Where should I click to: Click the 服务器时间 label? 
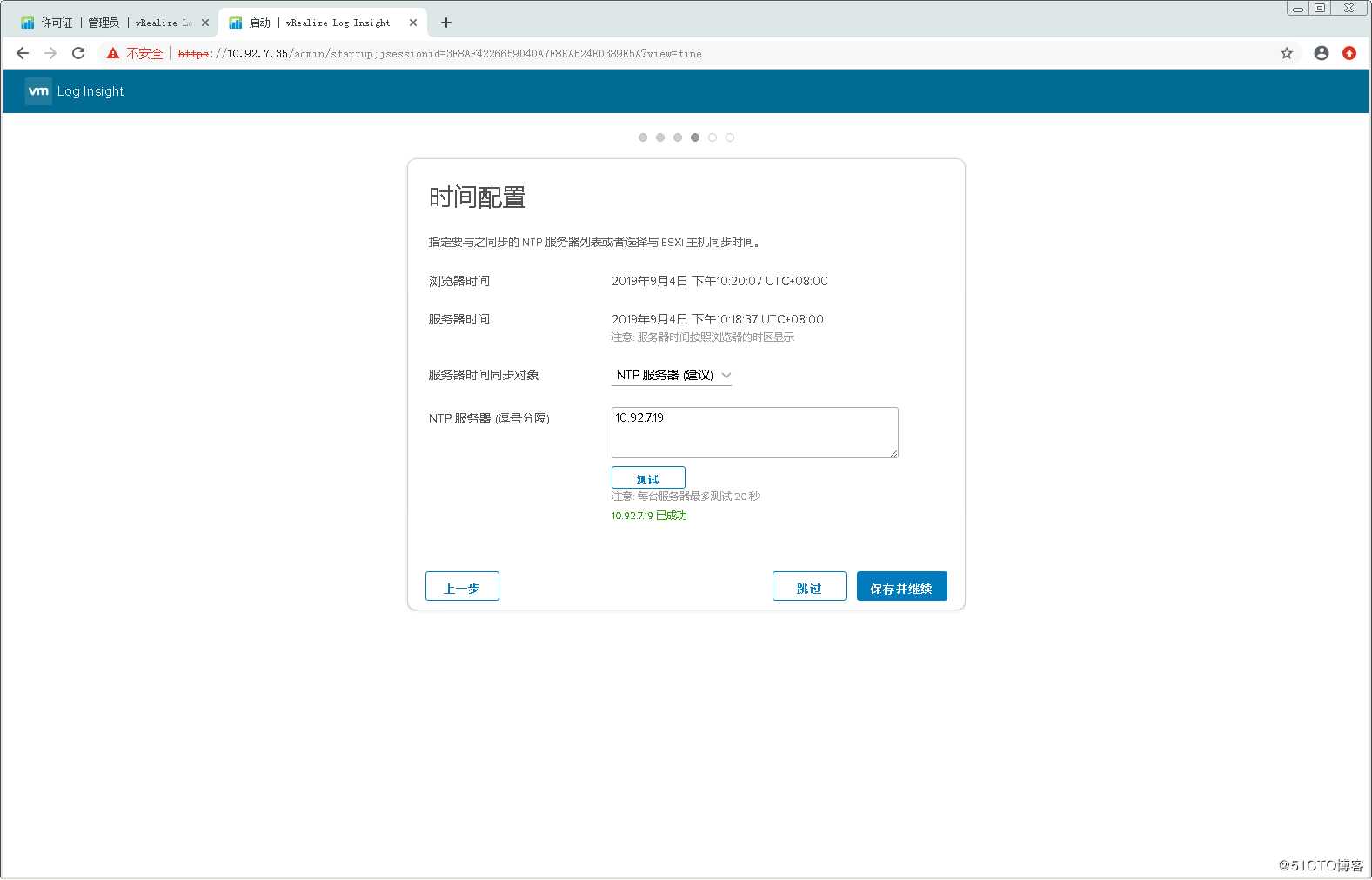click(459, 319)
